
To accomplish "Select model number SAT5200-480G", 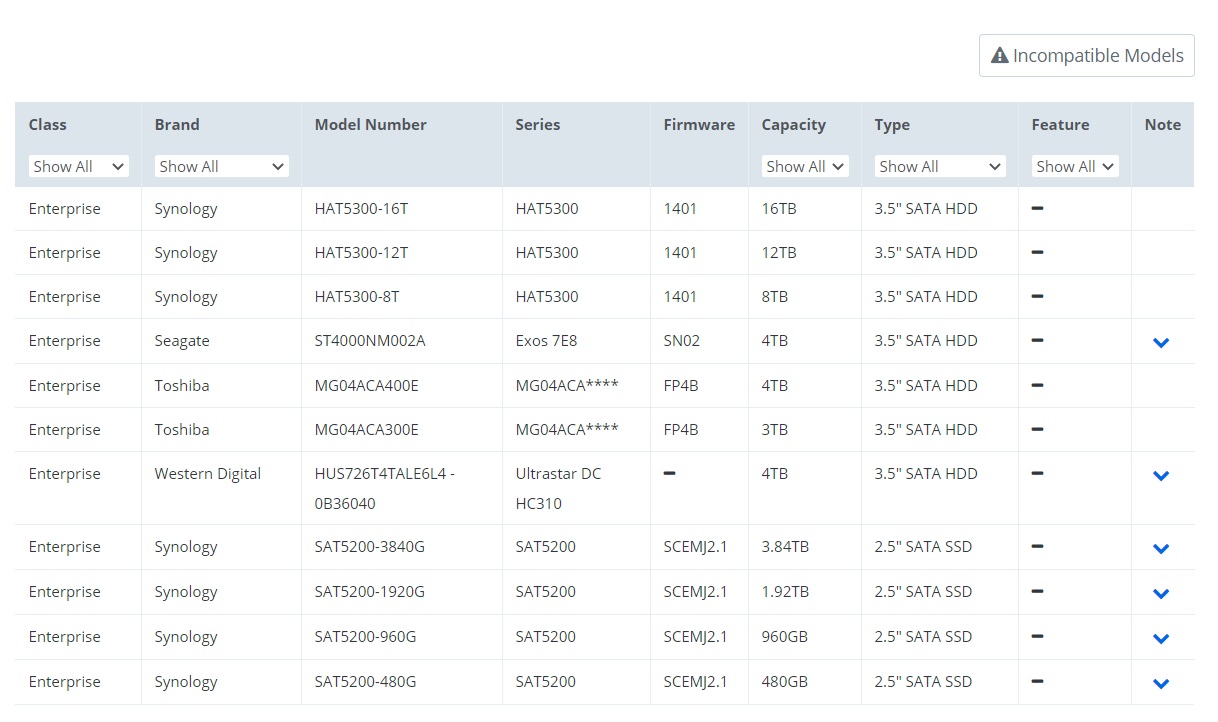I will (x=365, y=682).
